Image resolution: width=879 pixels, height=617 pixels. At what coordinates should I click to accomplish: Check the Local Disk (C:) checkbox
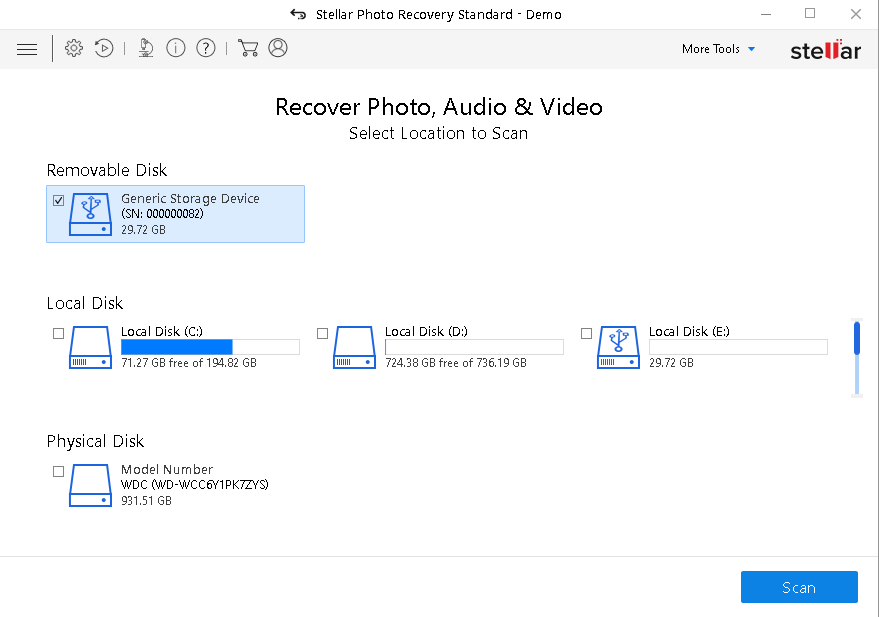tap(58, 333)
